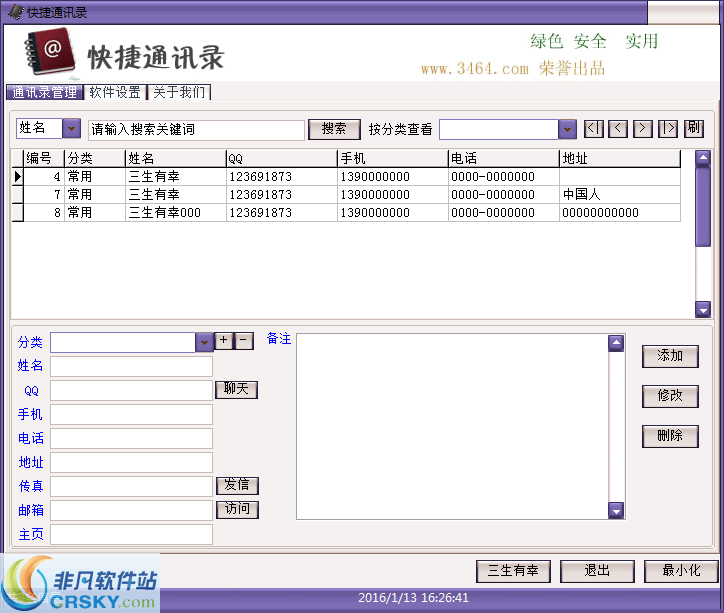
Task: Click the 删除 delete button
Action: 670,436
